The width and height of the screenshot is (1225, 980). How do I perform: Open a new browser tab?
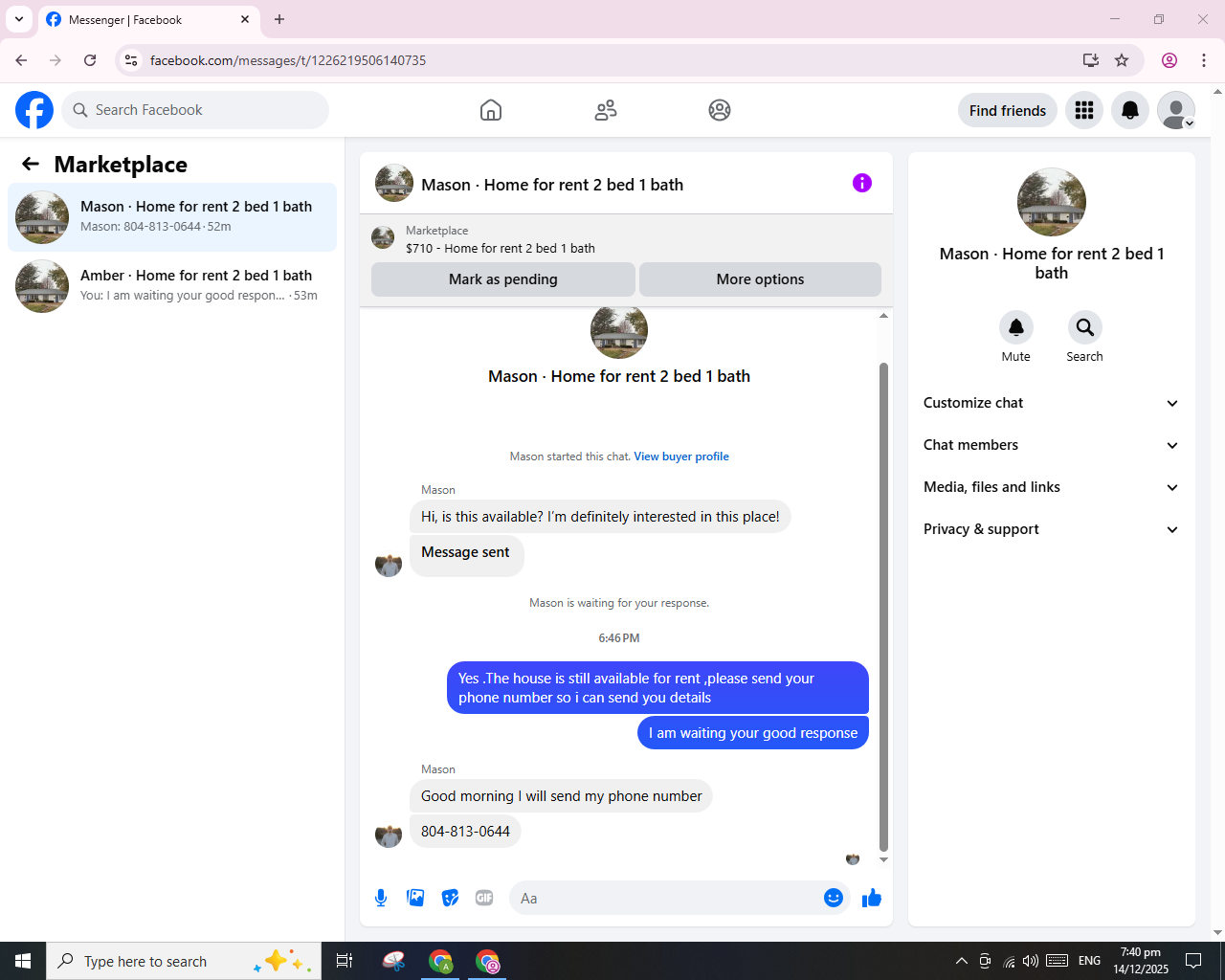[279, 19]
